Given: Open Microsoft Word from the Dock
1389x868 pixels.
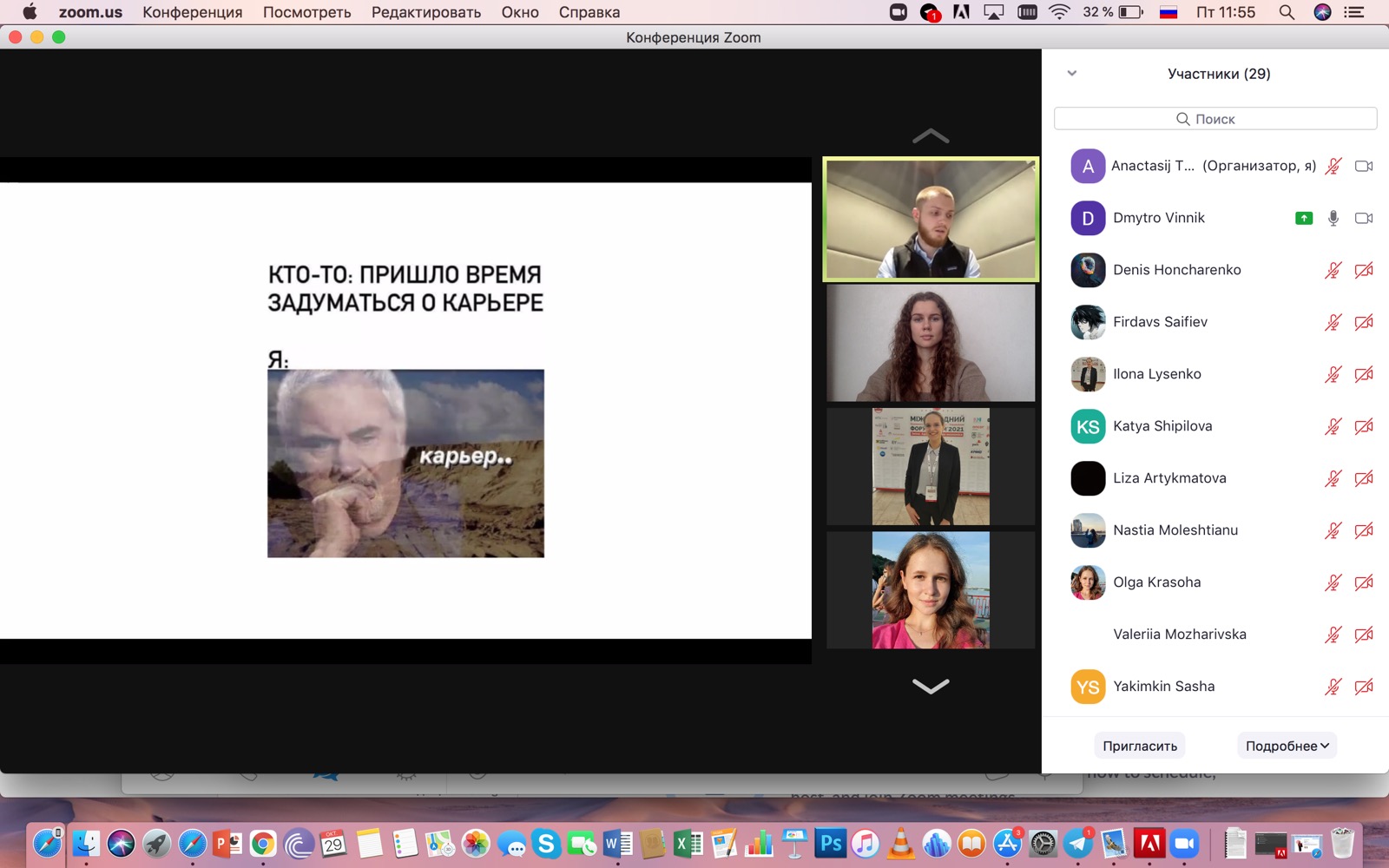Looking at the screenshot, I should (617, 843).
